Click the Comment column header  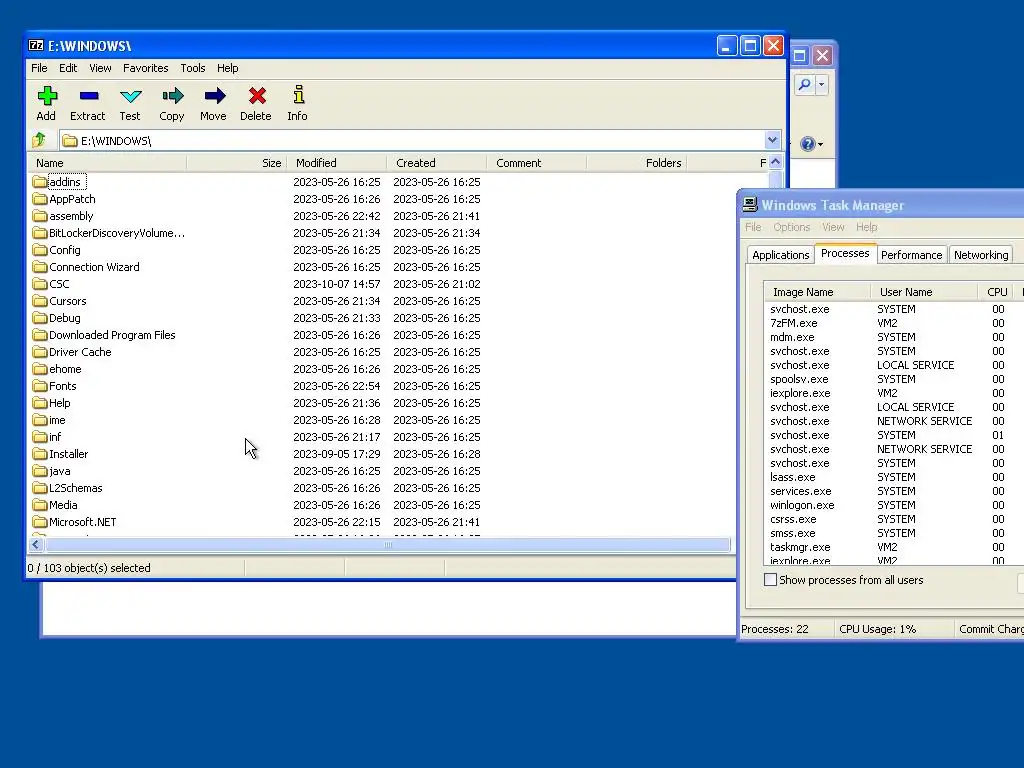coord(537,163)
